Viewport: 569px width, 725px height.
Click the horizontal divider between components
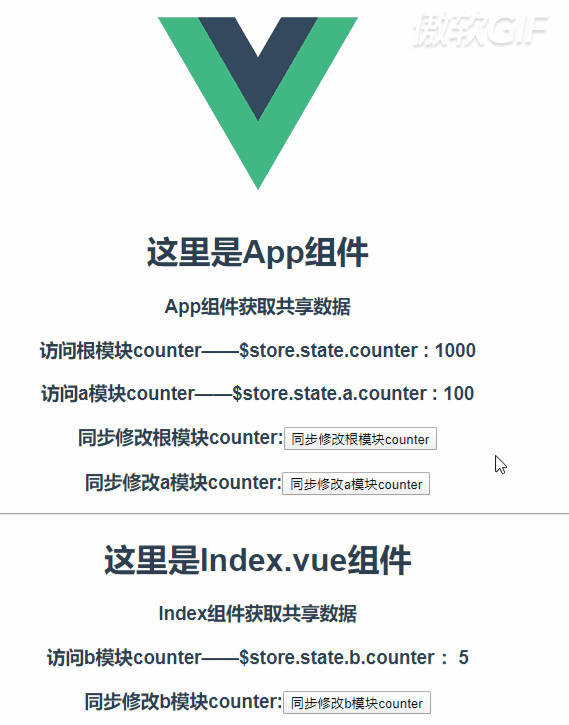284,513
